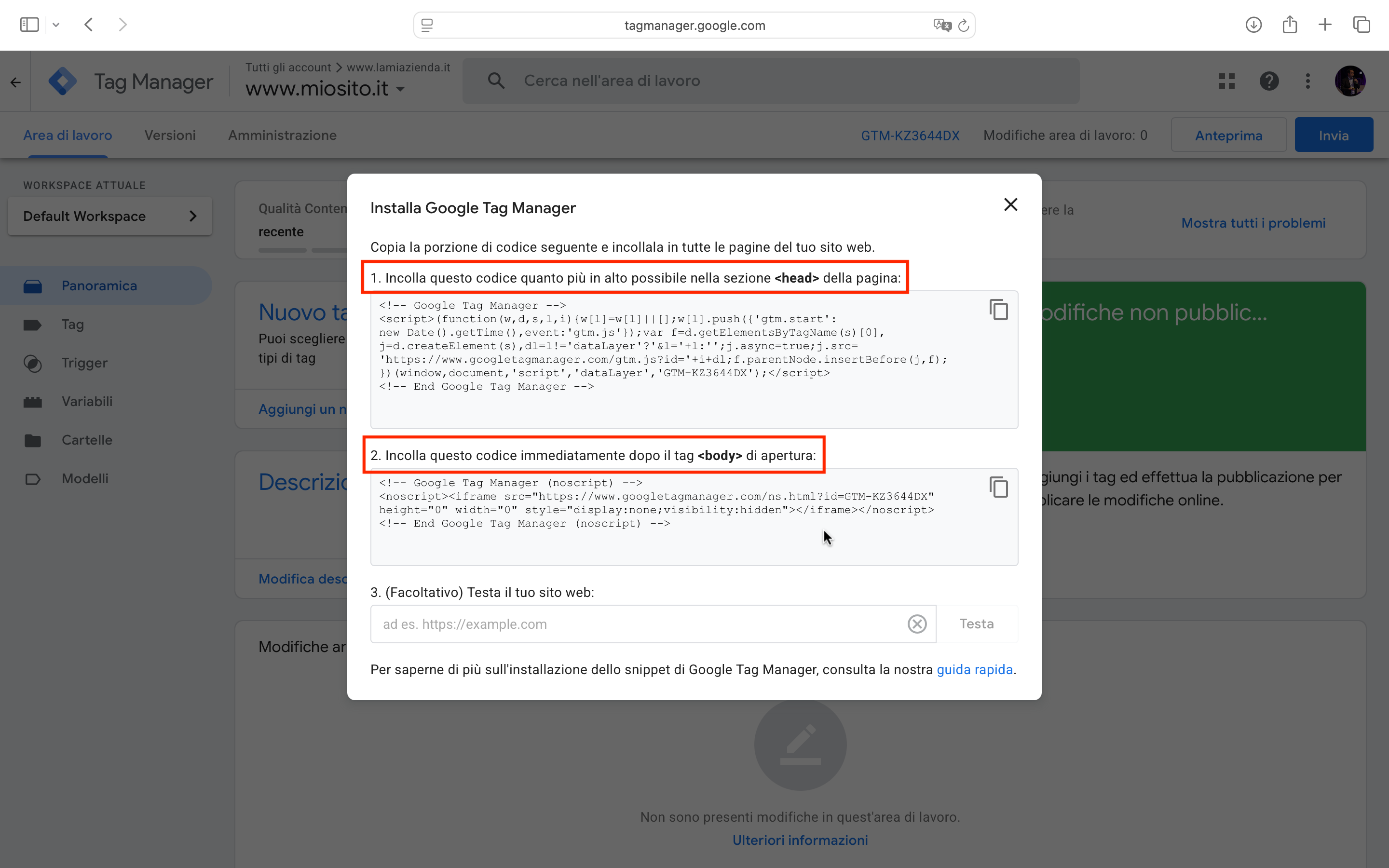Open the help question mark icon
The height and width of the screenshot is (868, 1389).
[x=1269, y=81]
